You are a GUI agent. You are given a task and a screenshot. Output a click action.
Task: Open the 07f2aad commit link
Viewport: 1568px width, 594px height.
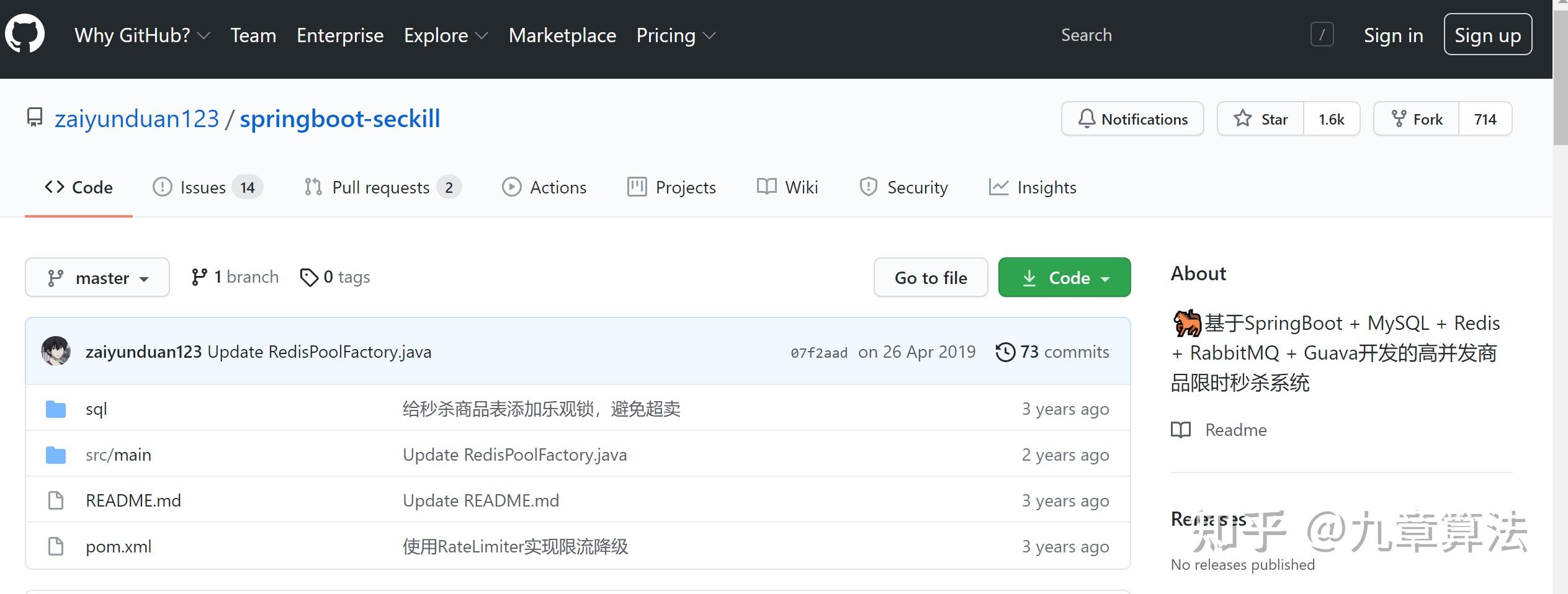click(x=818, y=353)
